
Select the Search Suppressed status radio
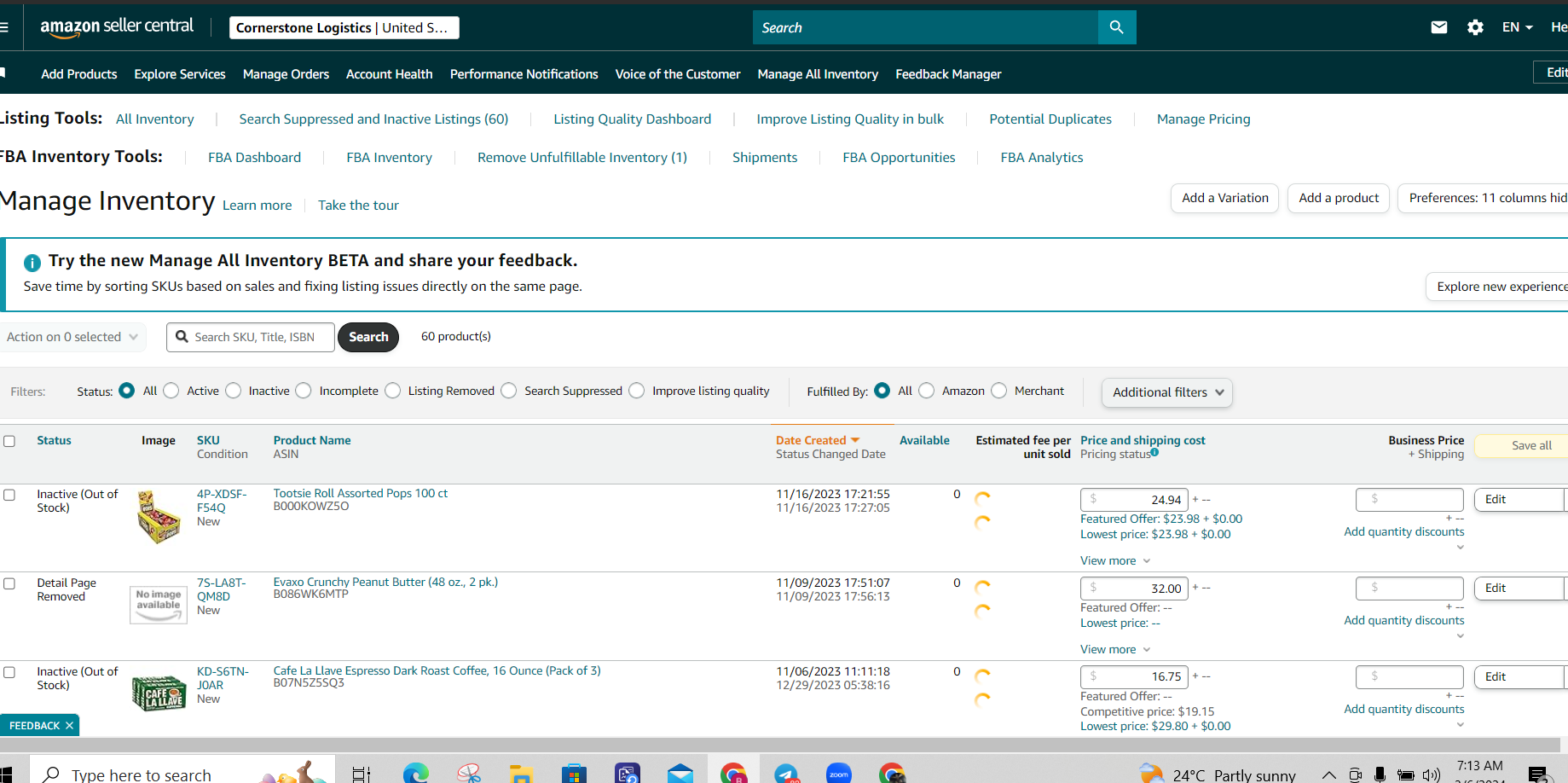coord(509,391)
